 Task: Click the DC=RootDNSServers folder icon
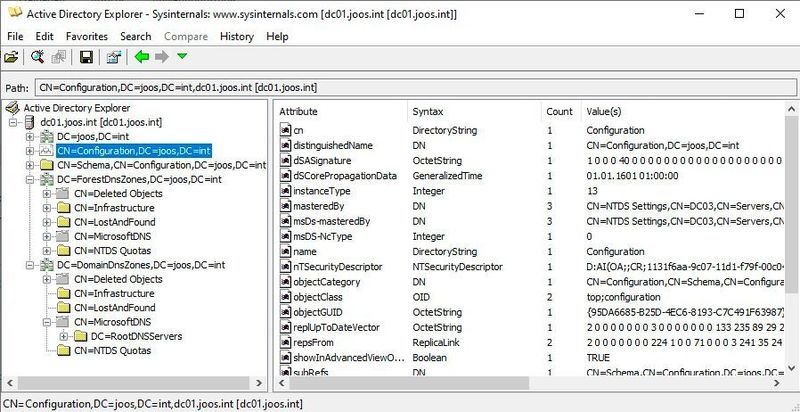pos(81,337)
